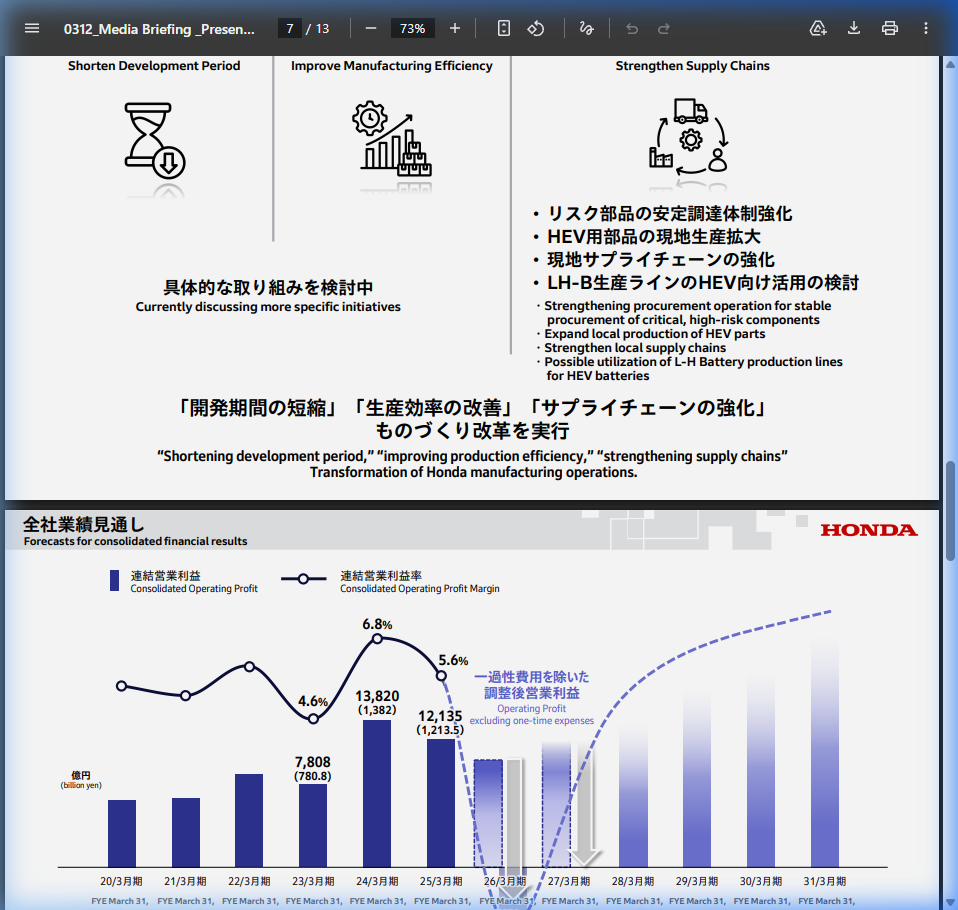Click the 7,808 profit value
Viewport: 958px width, 910px height.
(x=312, y=762)
